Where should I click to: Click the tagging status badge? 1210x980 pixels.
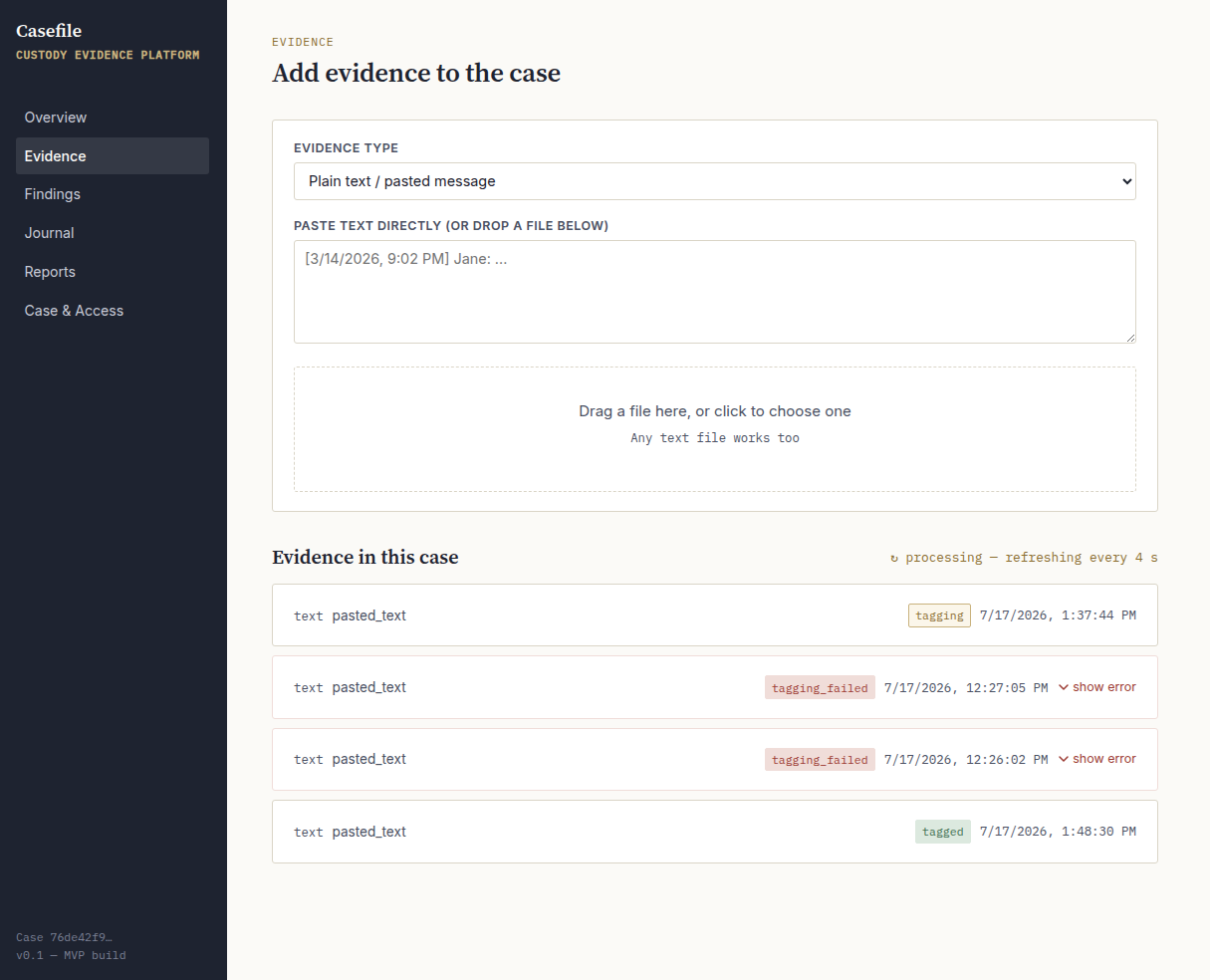[x=939, y=615]
